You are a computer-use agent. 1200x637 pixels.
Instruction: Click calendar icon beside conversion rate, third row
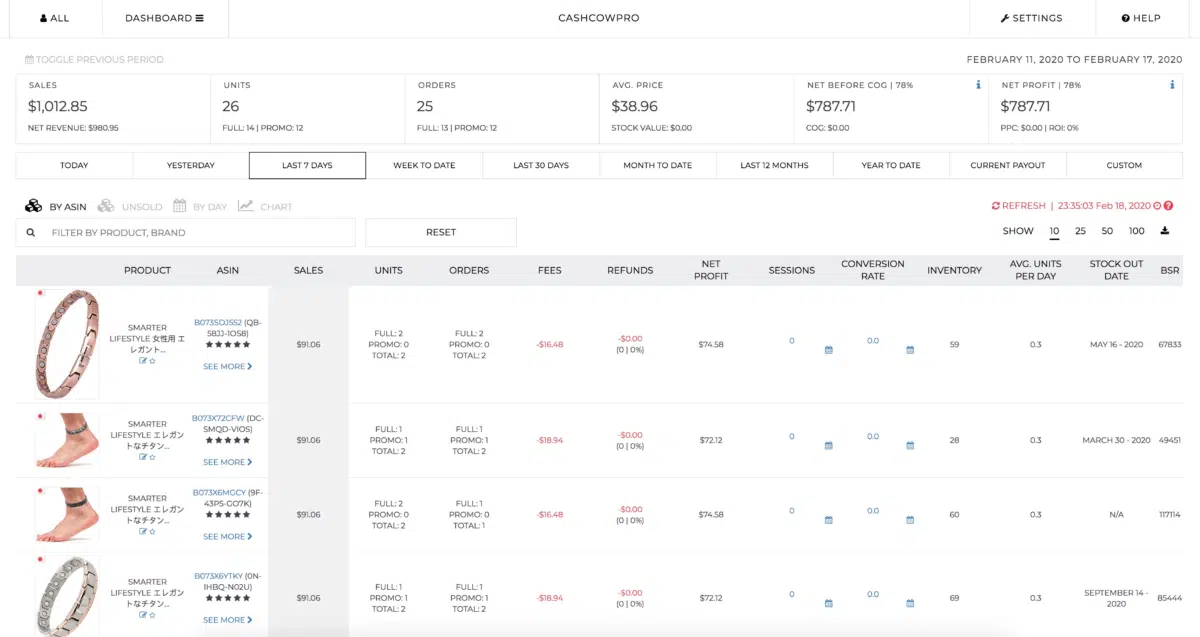pos(910,520)
